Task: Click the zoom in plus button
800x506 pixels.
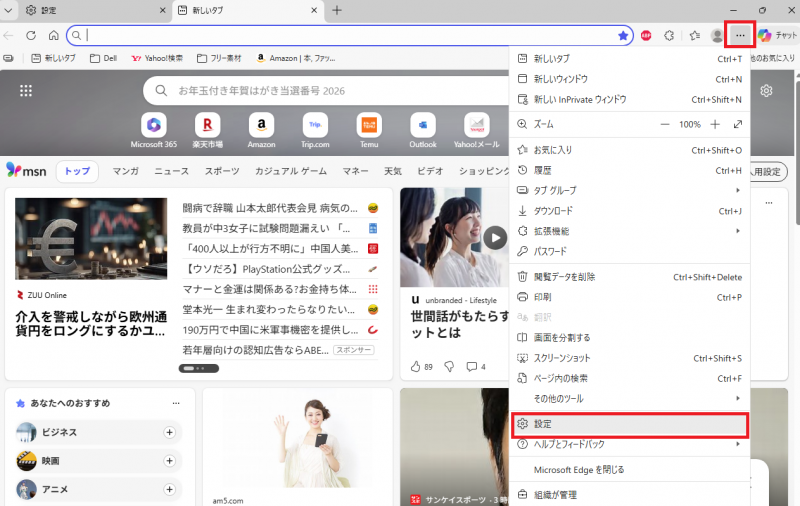Action: click(x=715, y=124)
